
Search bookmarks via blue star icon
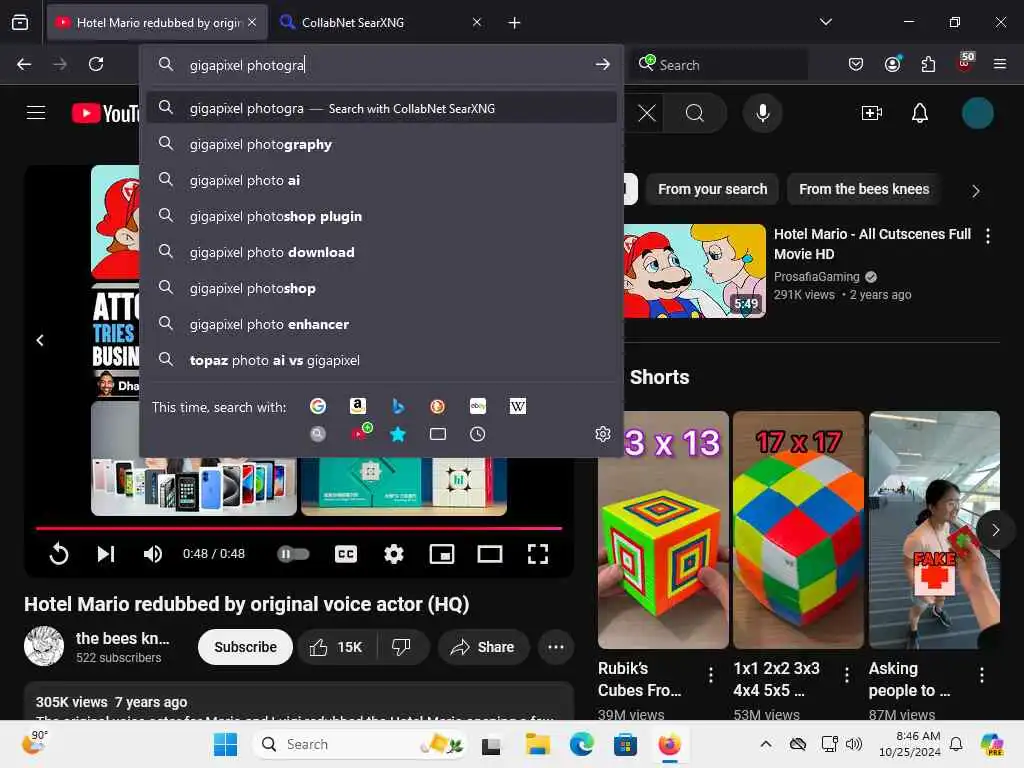coord(398,434)
